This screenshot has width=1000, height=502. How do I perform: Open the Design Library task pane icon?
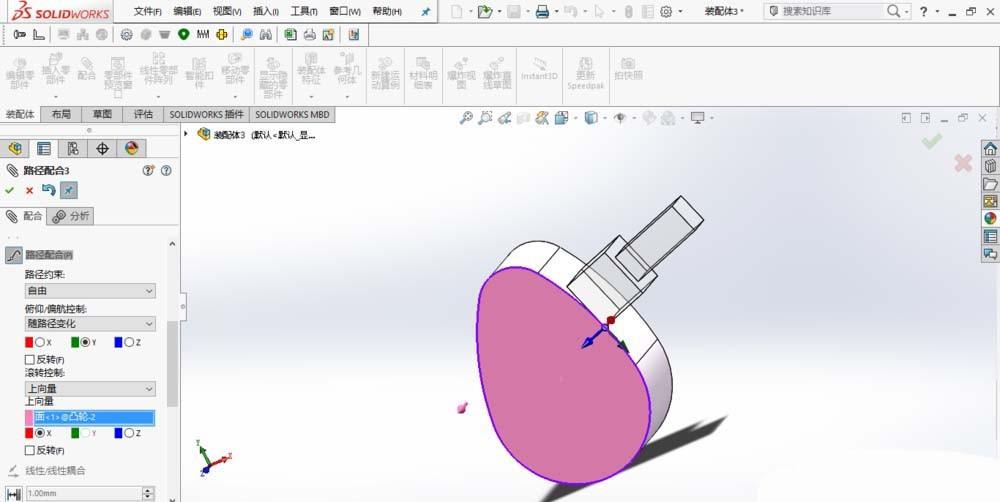click(990, 166)
